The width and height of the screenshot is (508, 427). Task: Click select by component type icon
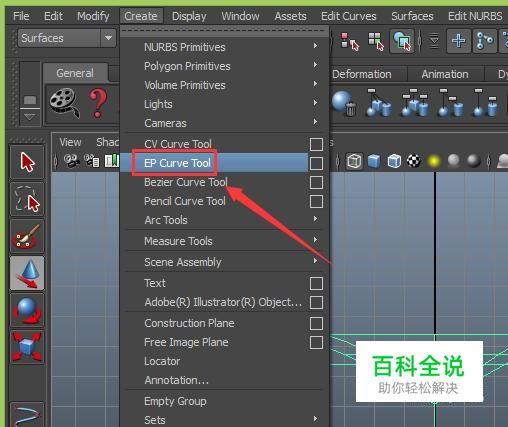(x=402, y=41)
